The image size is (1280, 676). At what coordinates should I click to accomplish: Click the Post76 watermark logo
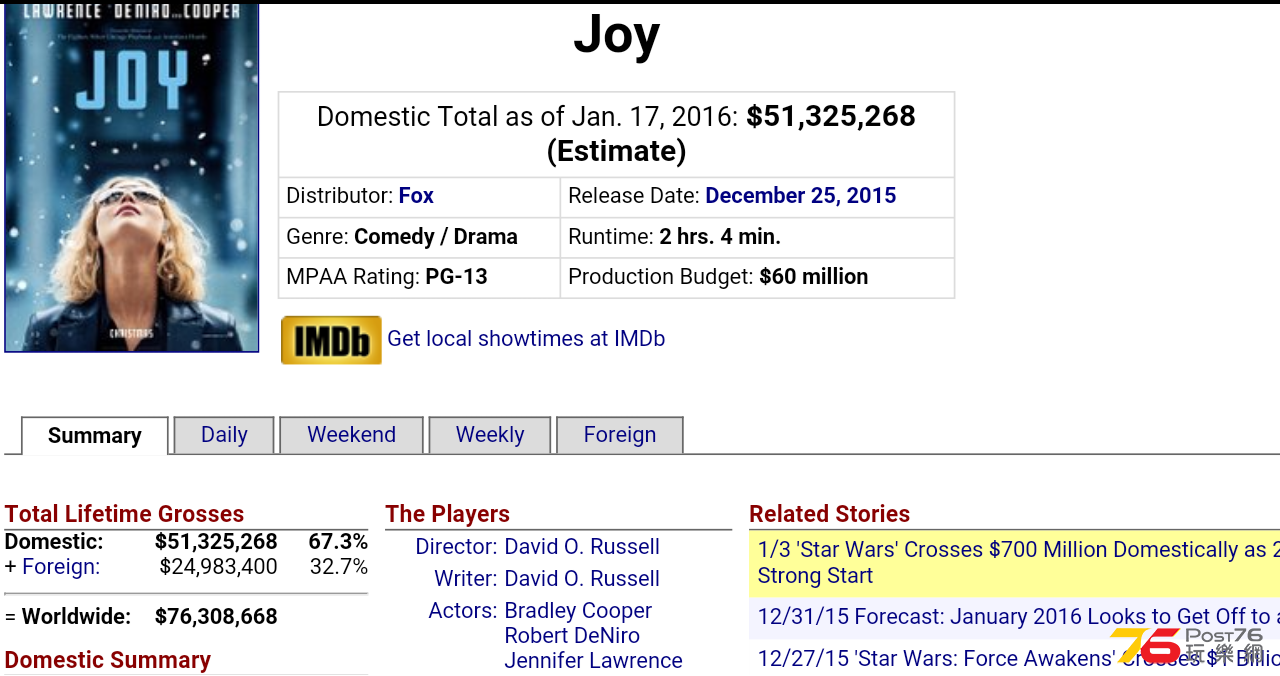(x=1189, y=645)
